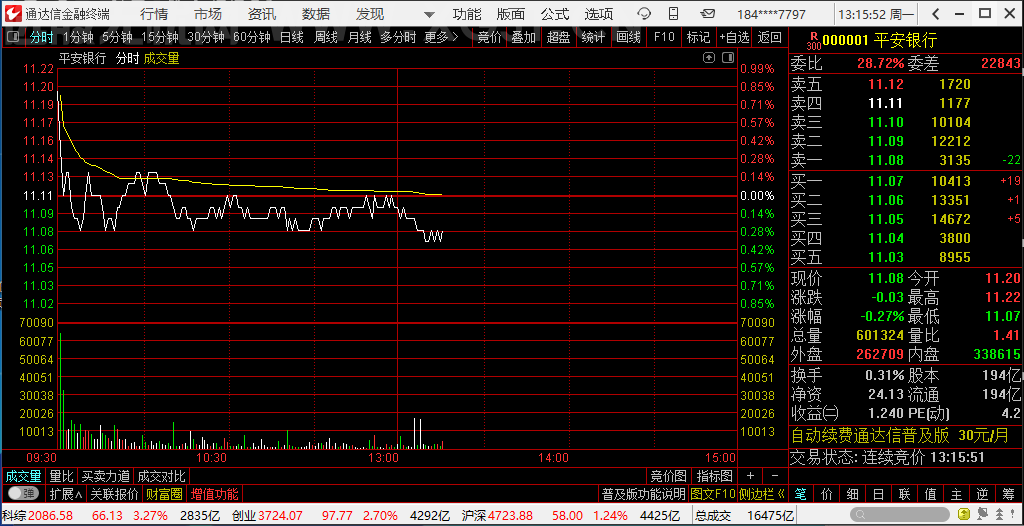
Task: Switch to 15分钟 chart period
Action: point(160,37)
